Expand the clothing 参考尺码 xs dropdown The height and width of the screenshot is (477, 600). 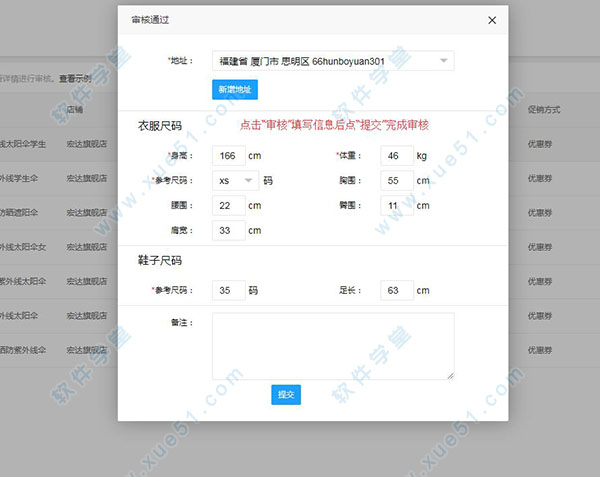(236, 181)
